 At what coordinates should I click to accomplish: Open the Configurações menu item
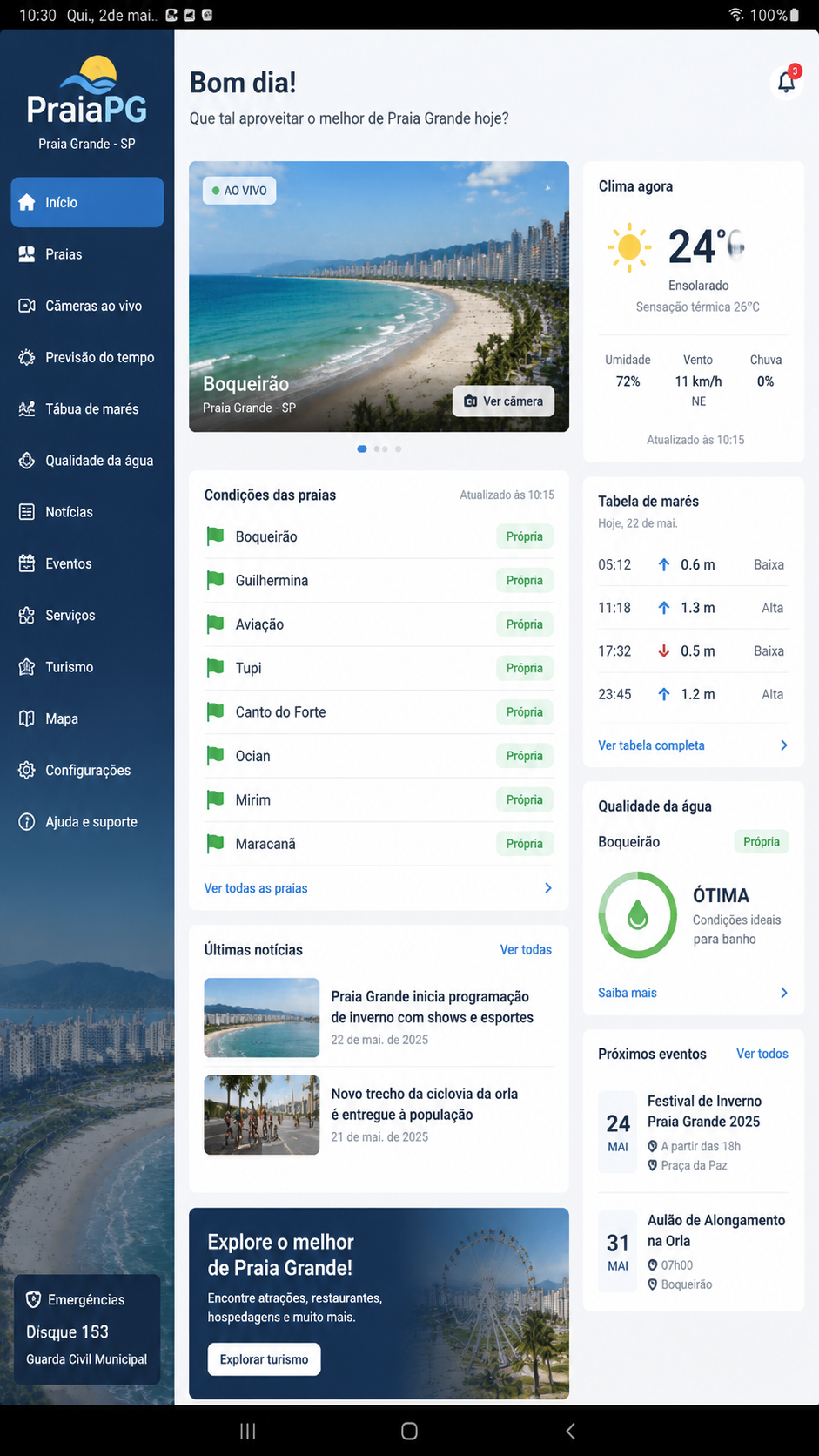(87, 770)
